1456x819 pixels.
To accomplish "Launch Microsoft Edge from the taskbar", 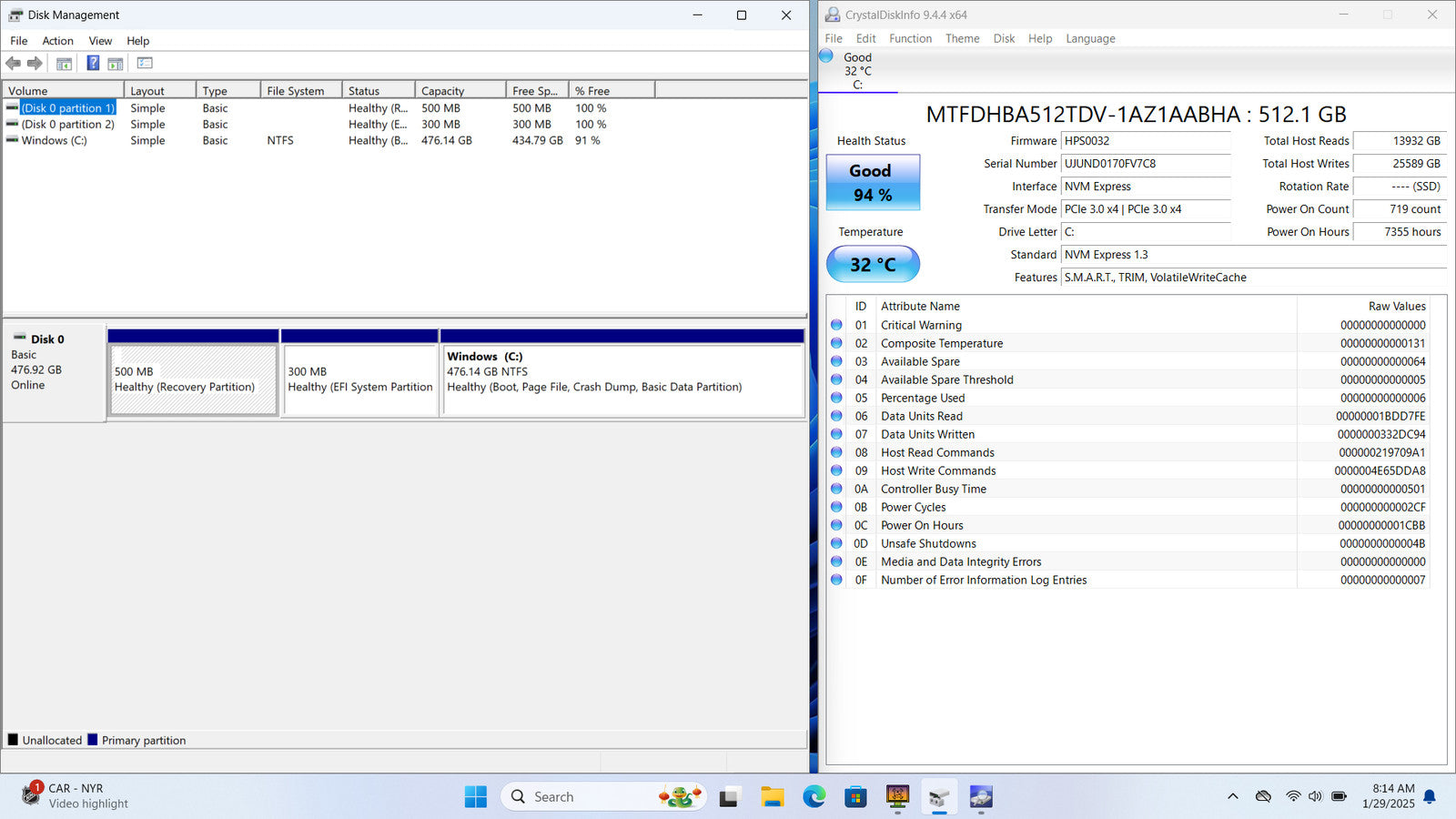I will (814, 797).
